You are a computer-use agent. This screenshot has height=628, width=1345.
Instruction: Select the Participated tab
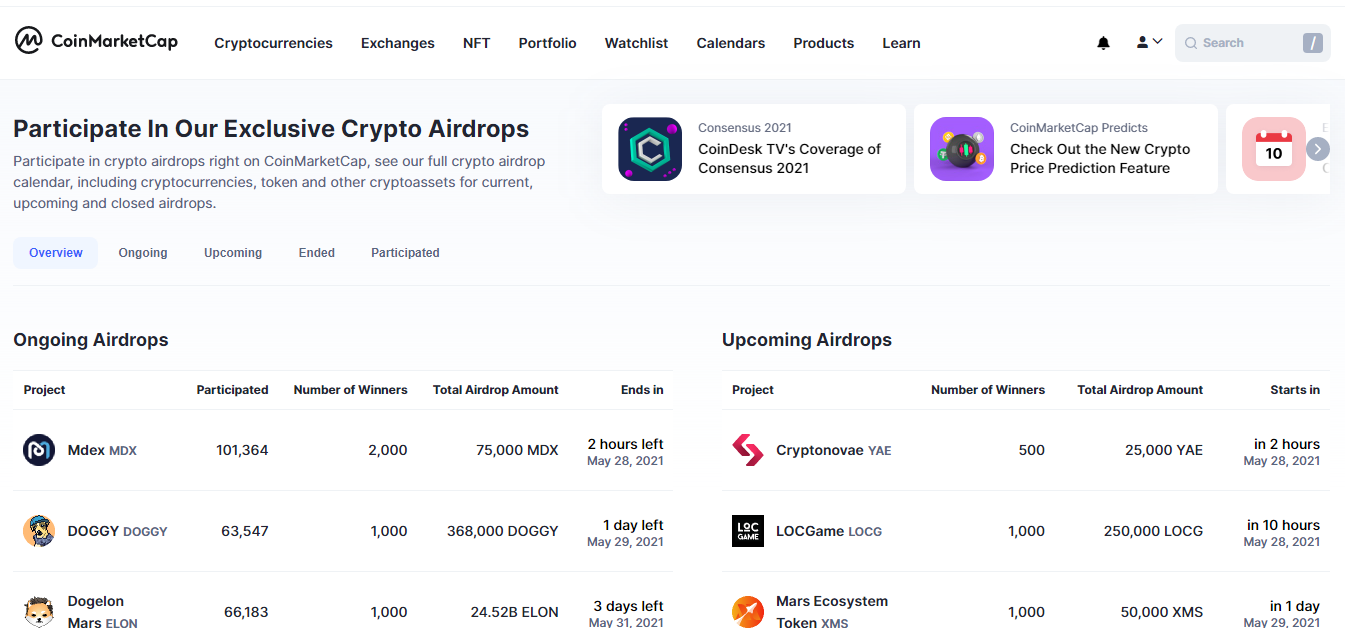[405, 253]
